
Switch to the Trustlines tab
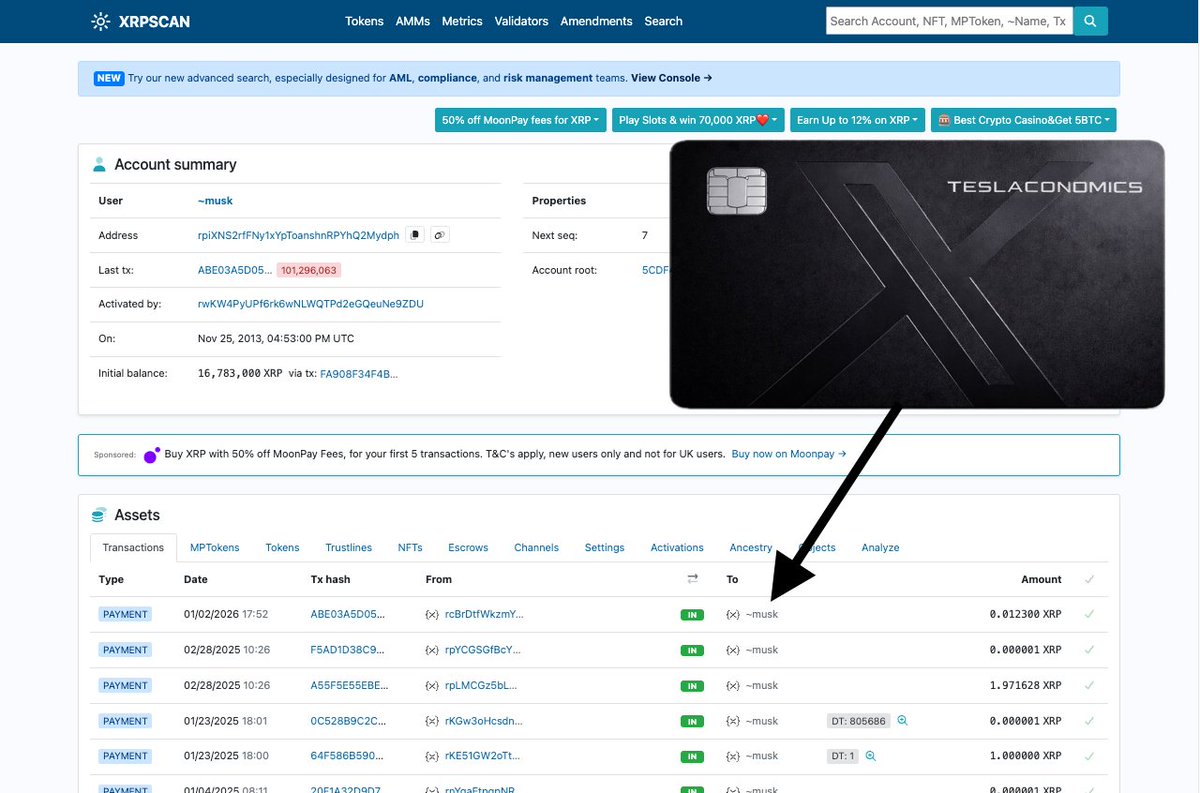pos(348,548)
